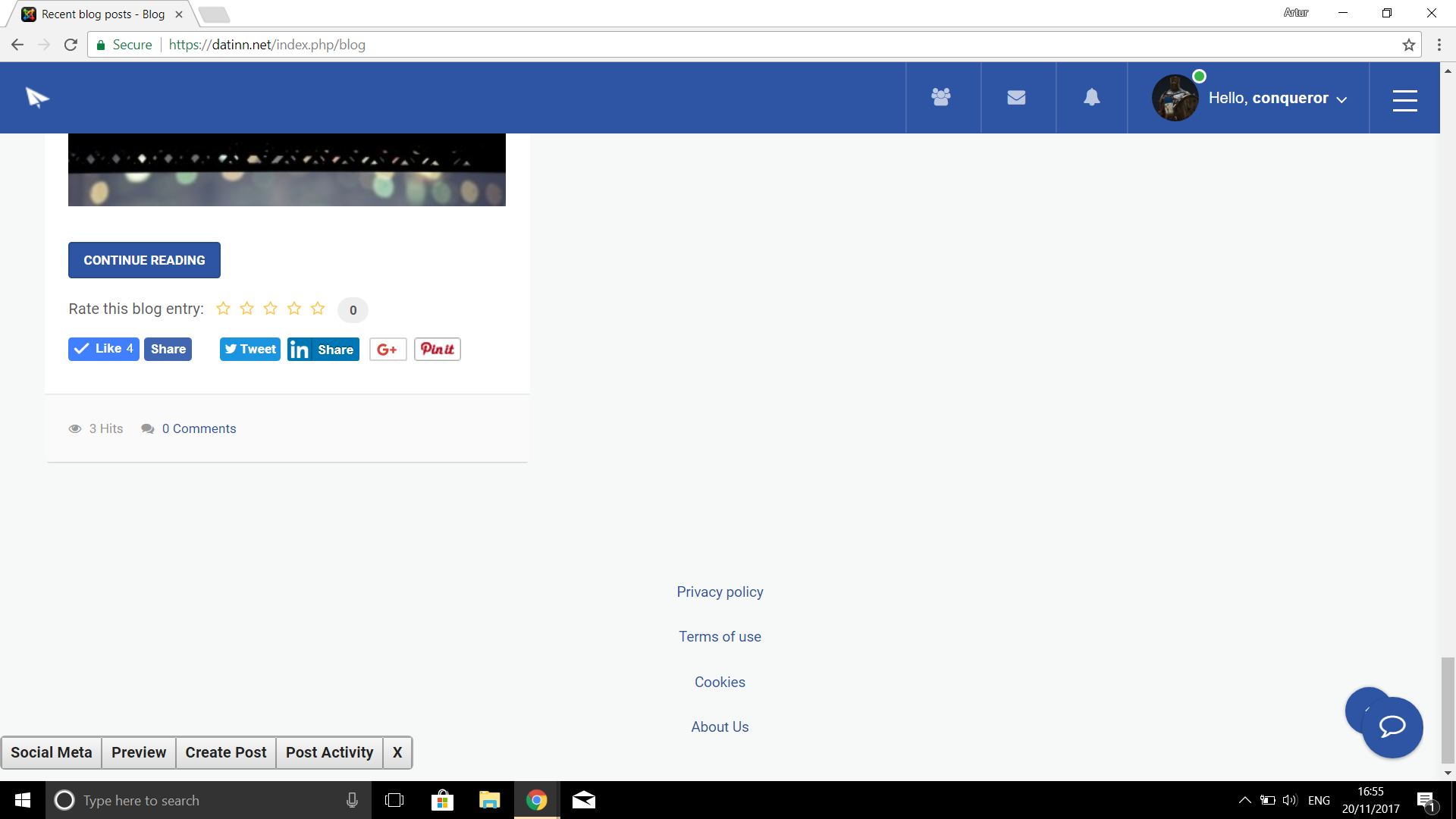Open the volume control icon
The width and height of the screenshot is (1456, 819).
point(1289,800)
